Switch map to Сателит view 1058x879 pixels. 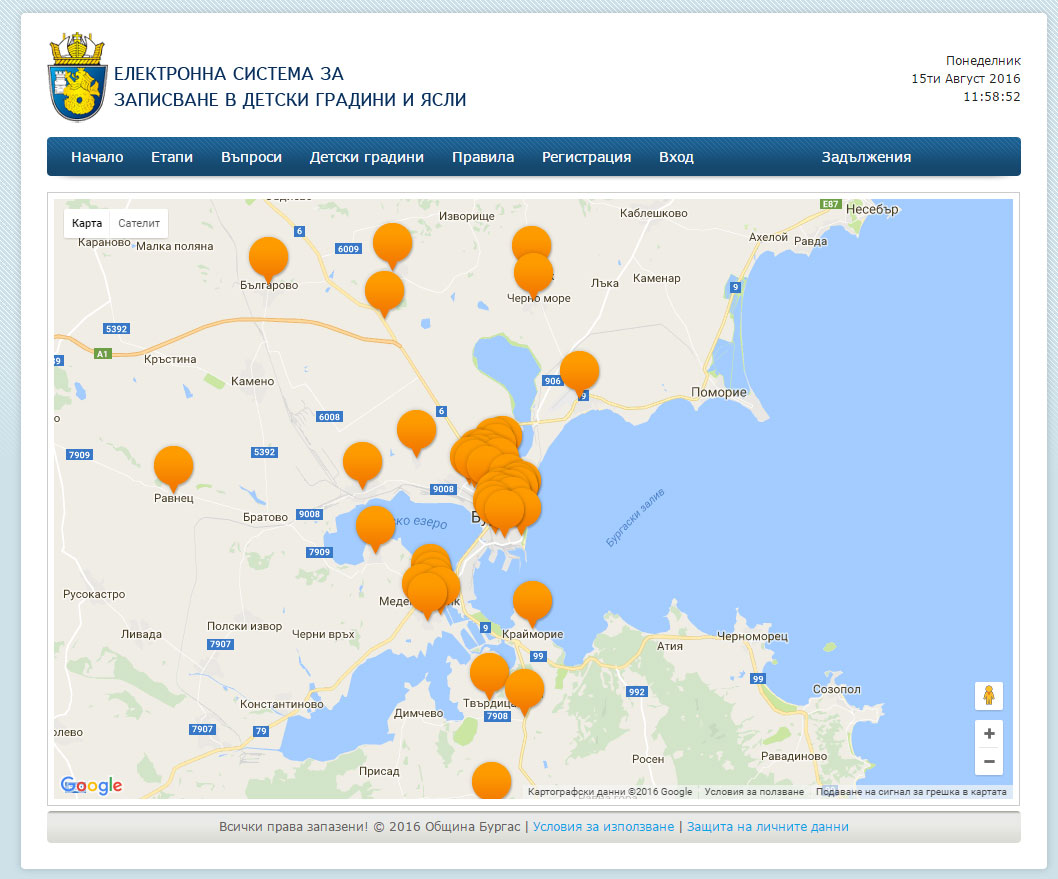139,223
